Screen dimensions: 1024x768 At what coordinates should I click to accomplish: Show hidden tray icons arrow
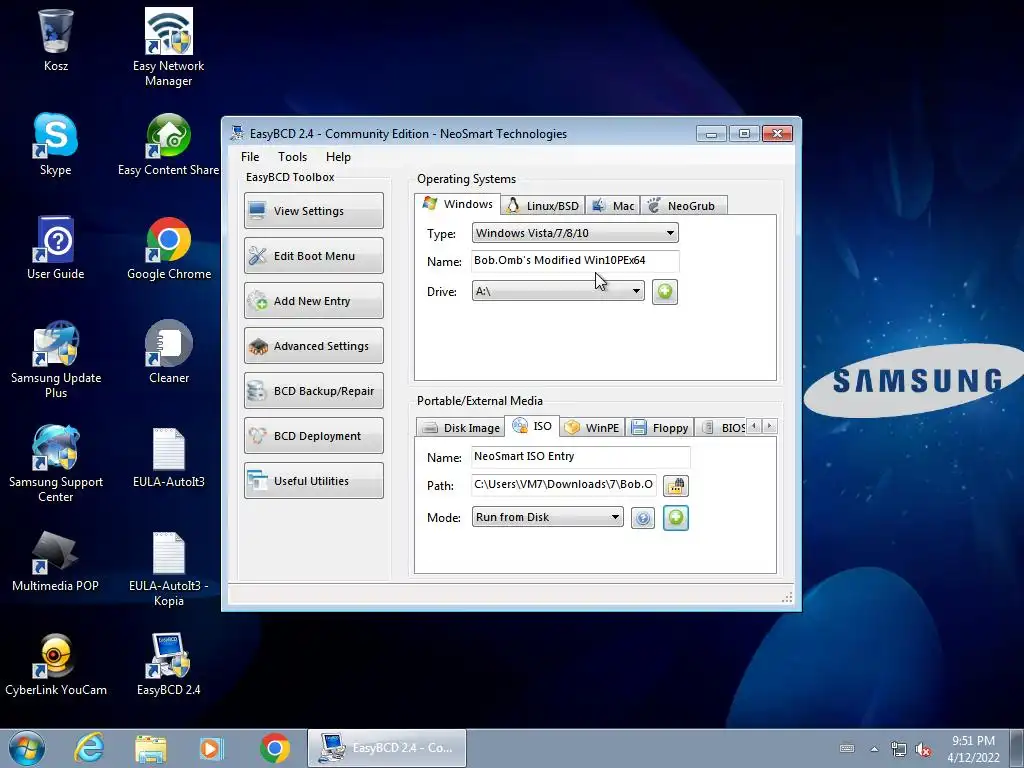click(x=874, y=749)
